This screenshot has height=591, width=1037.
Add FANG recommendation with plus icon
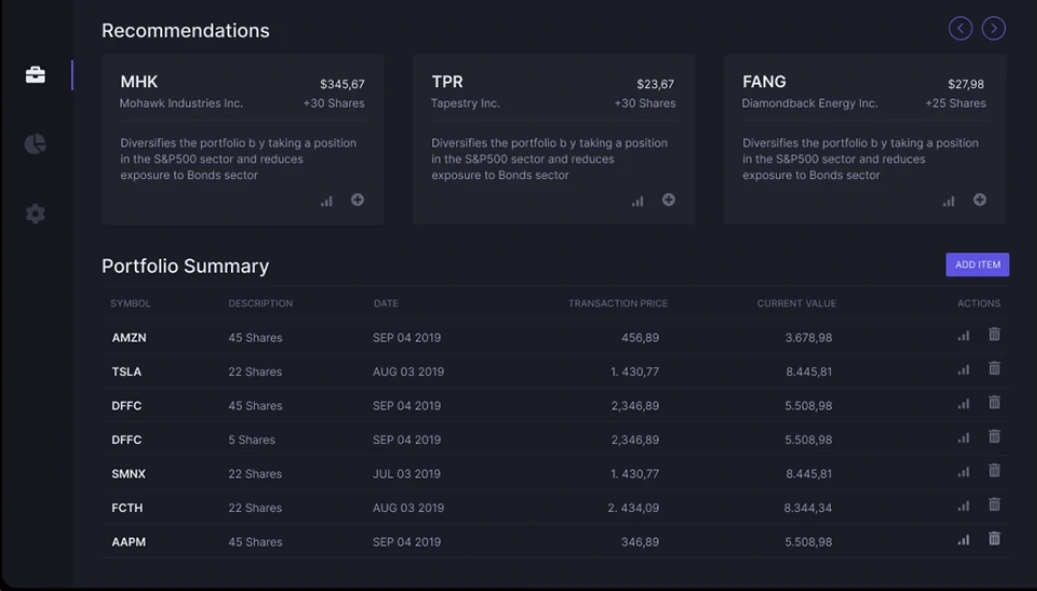point(979,200)
